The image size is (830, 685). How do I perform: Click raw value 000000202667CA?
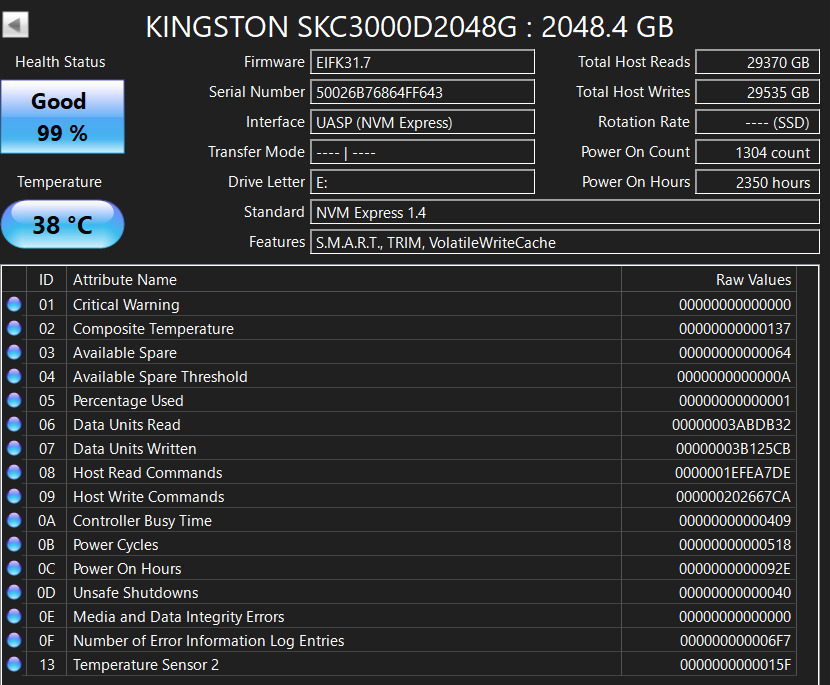(x=733, y=497)
